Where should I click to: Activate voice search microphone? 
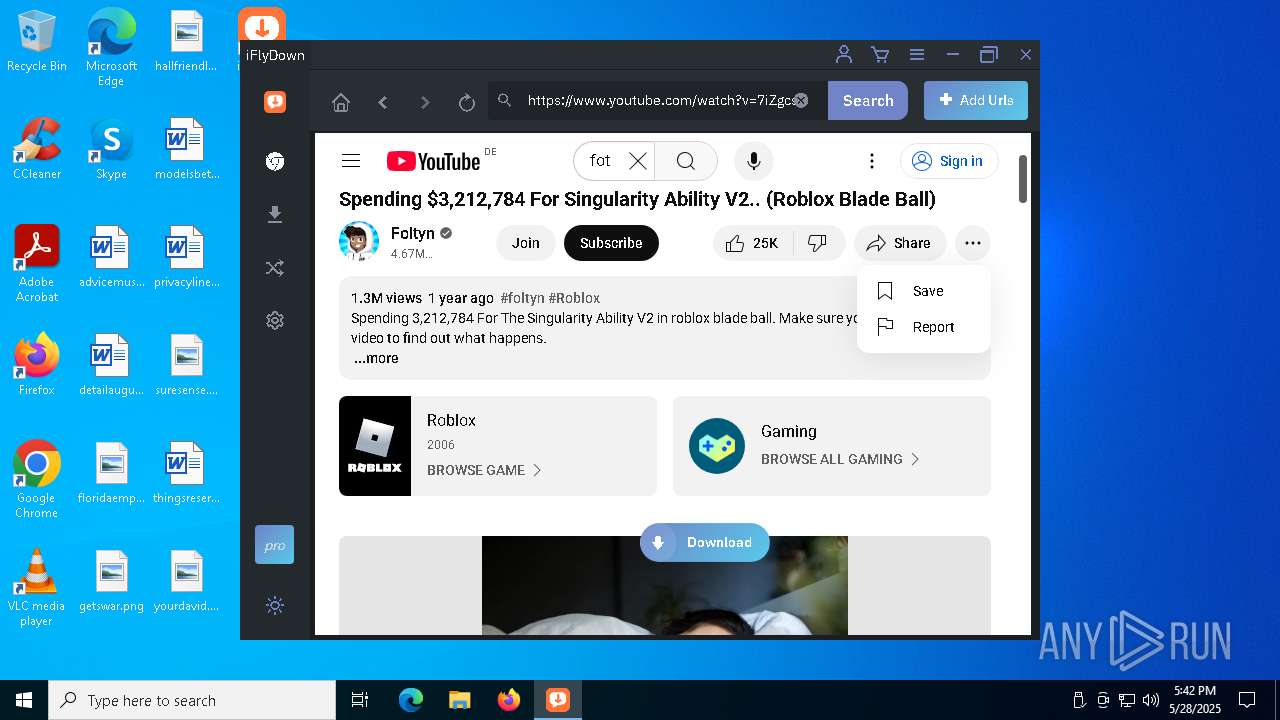click(x=754, y=161)
